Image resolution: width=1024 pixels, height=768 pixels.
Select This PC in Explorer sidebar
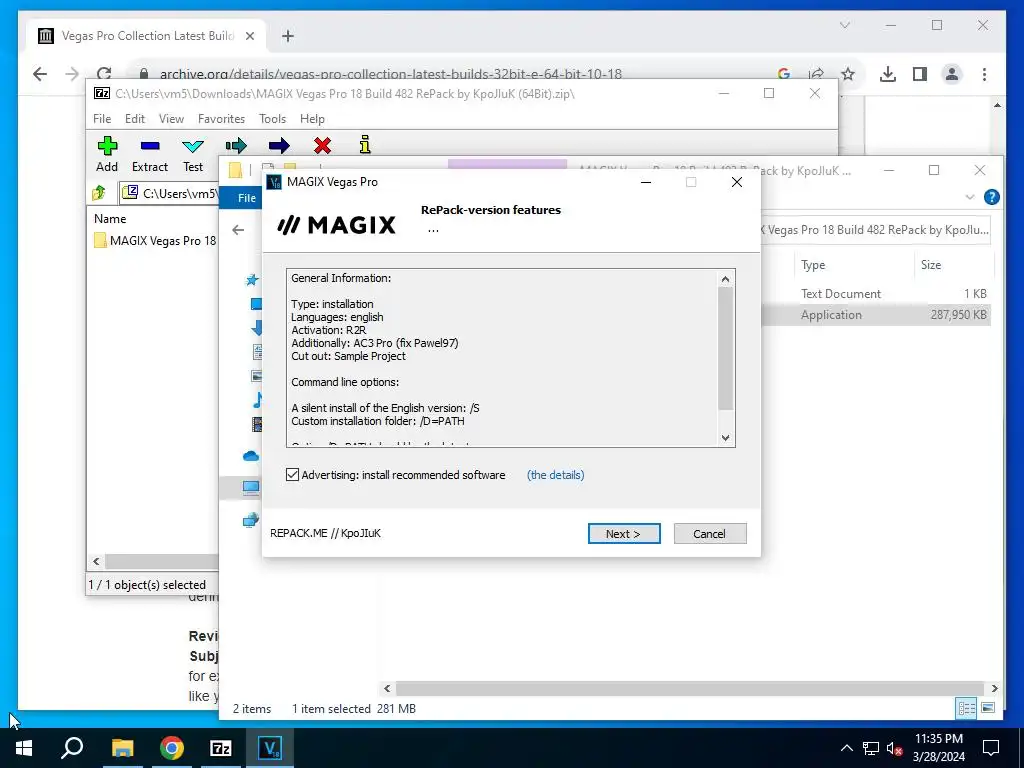point(251,487)
